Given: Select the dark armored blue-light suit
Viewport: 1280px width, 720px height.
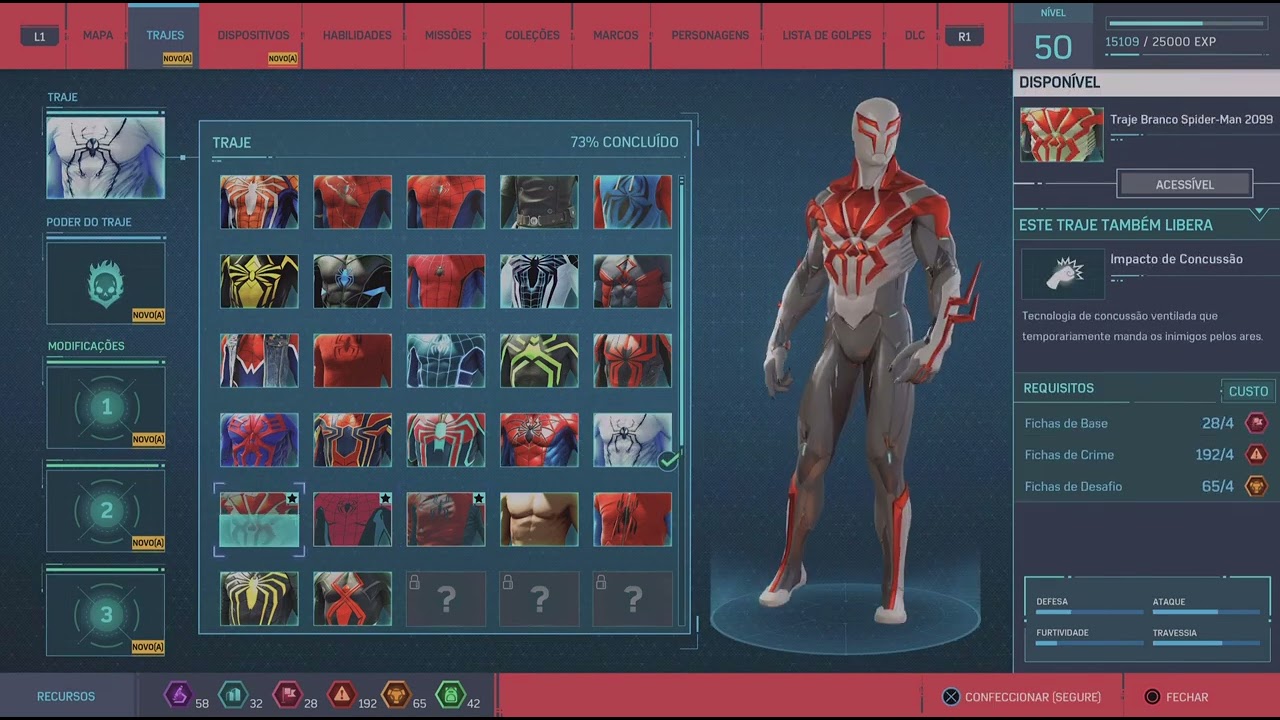Looking at the screenshot, I should pyautogui.click(x=352, y=281).
